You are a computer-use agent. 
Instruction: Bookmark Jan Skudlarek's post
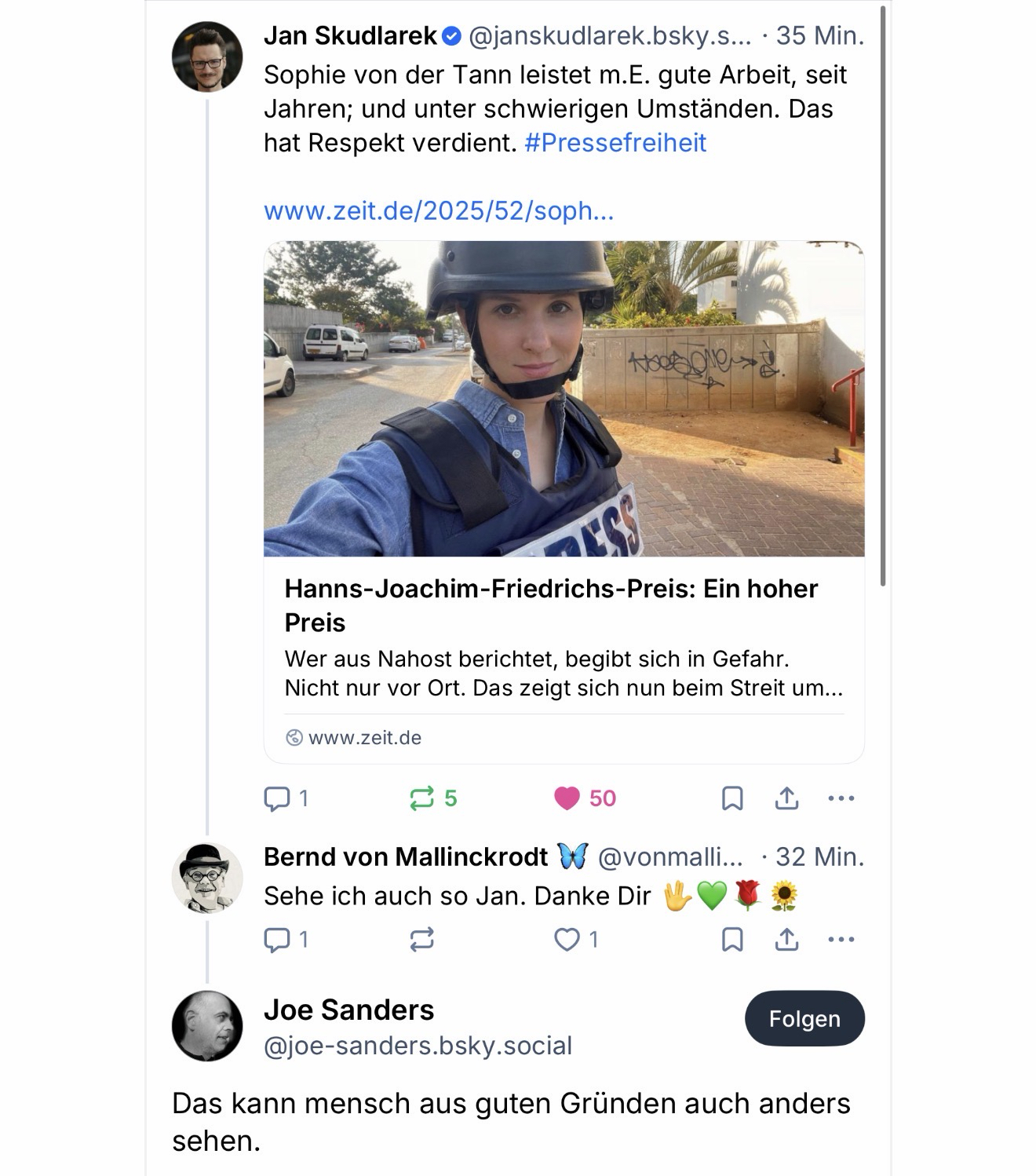click(x=732, y=798)
